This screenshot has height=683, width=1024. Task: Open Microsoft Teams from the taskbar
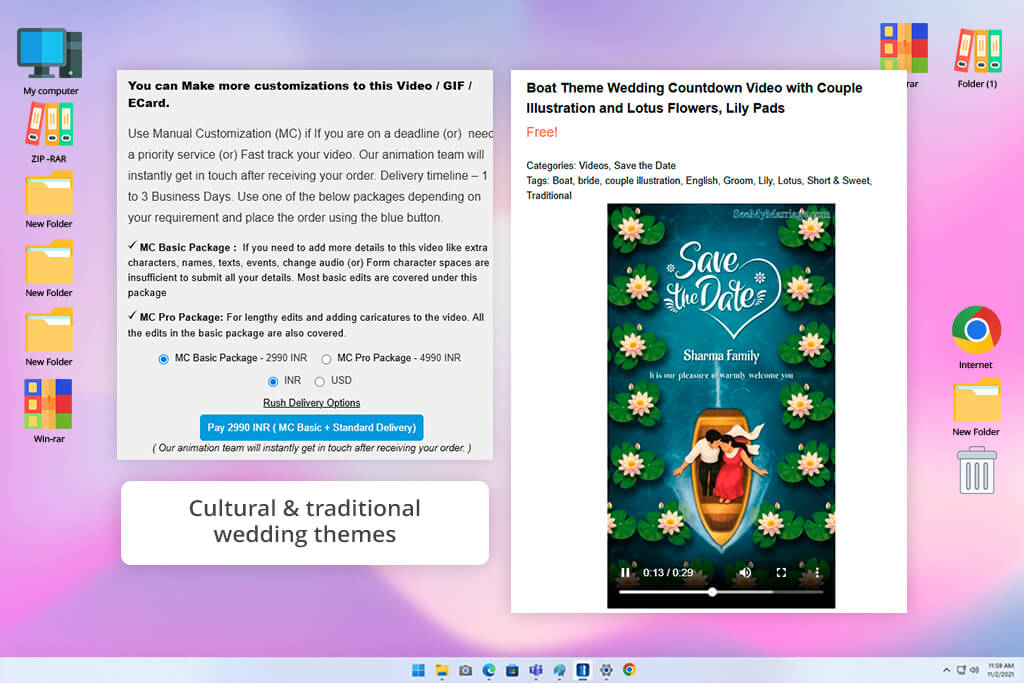(536, 670)
